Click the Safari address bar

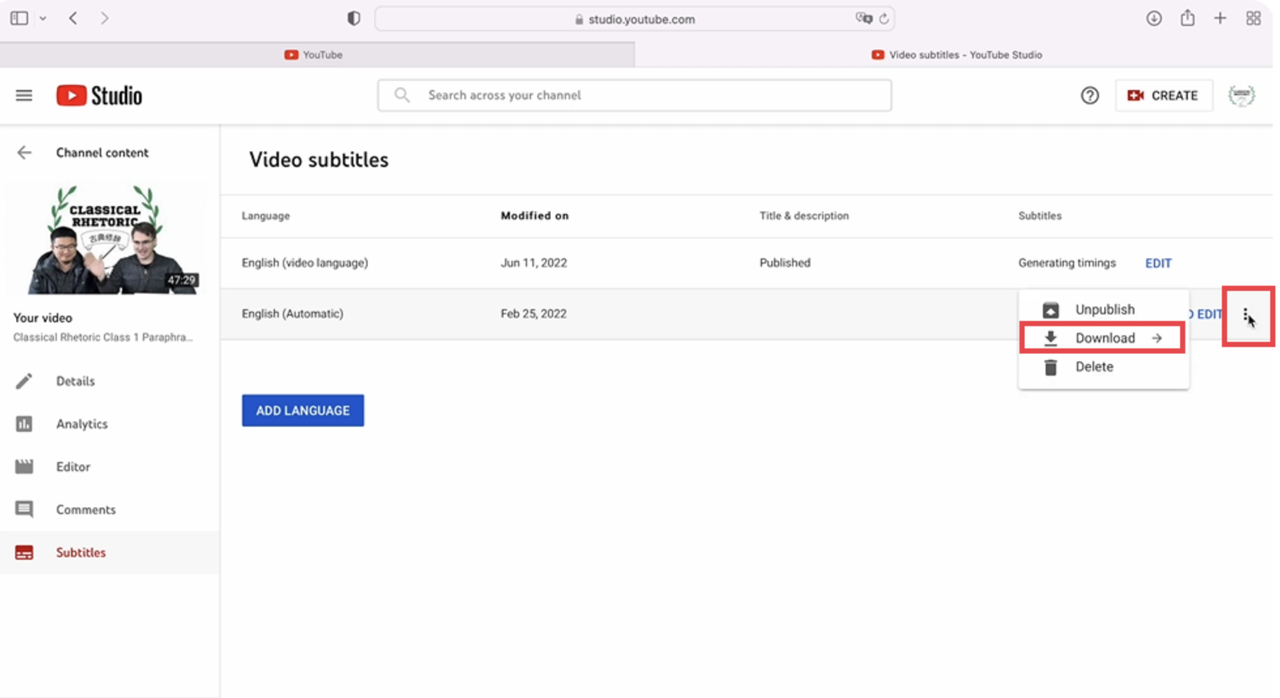634,19
